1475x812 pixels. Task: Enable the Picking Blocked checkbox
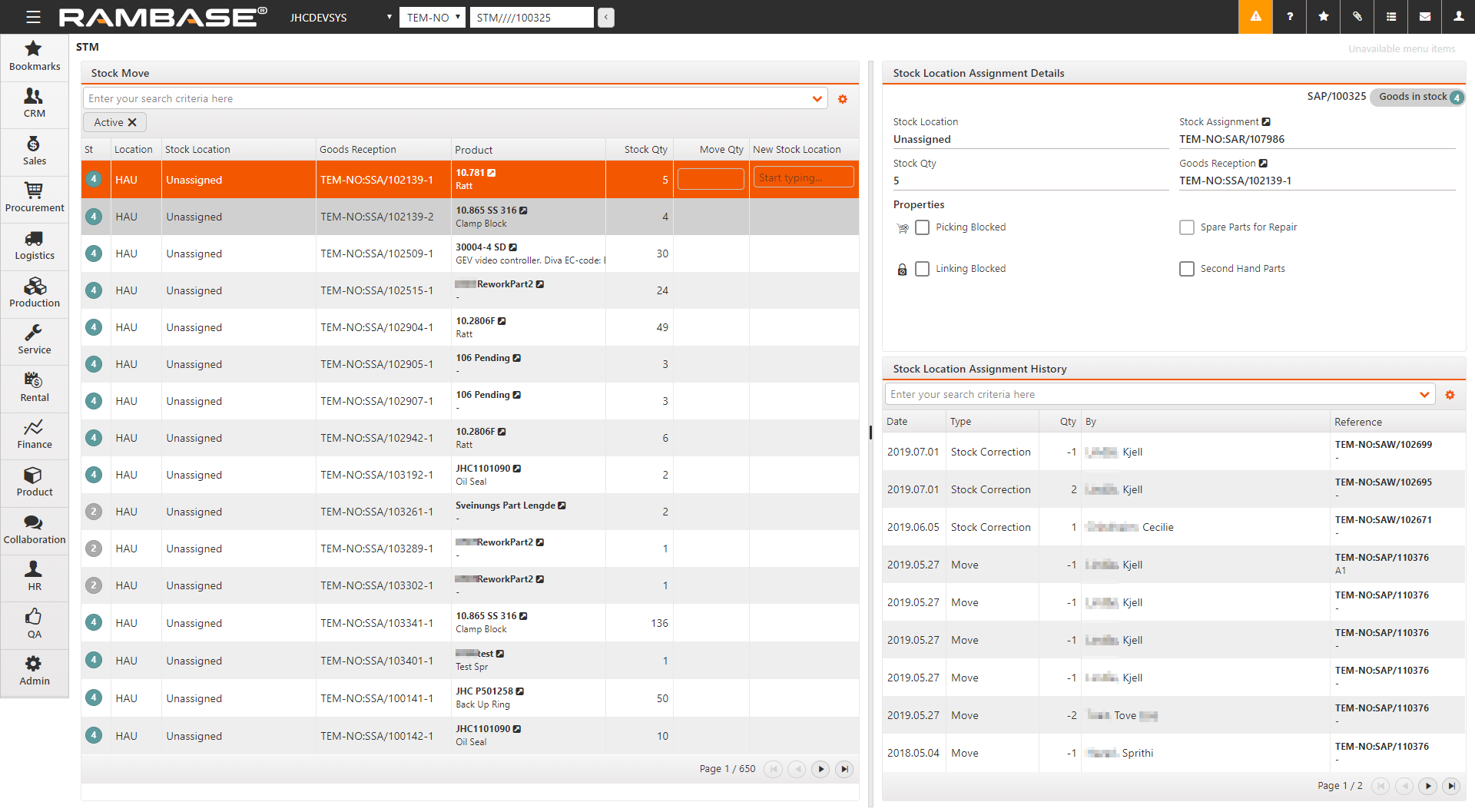pyautogui.click(x=923, y=227)
